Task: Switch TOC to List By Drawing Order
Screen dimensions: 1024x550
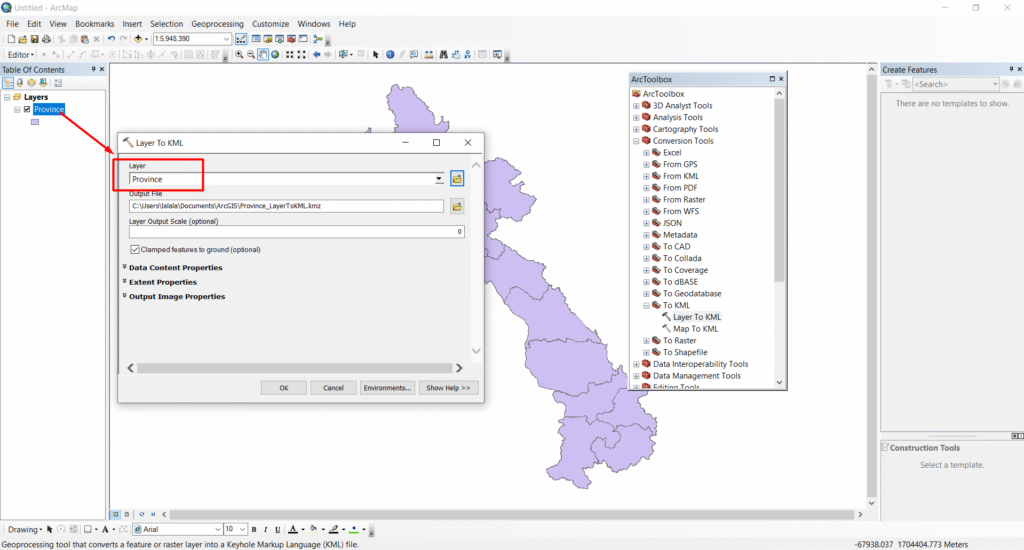Action: 8,83
